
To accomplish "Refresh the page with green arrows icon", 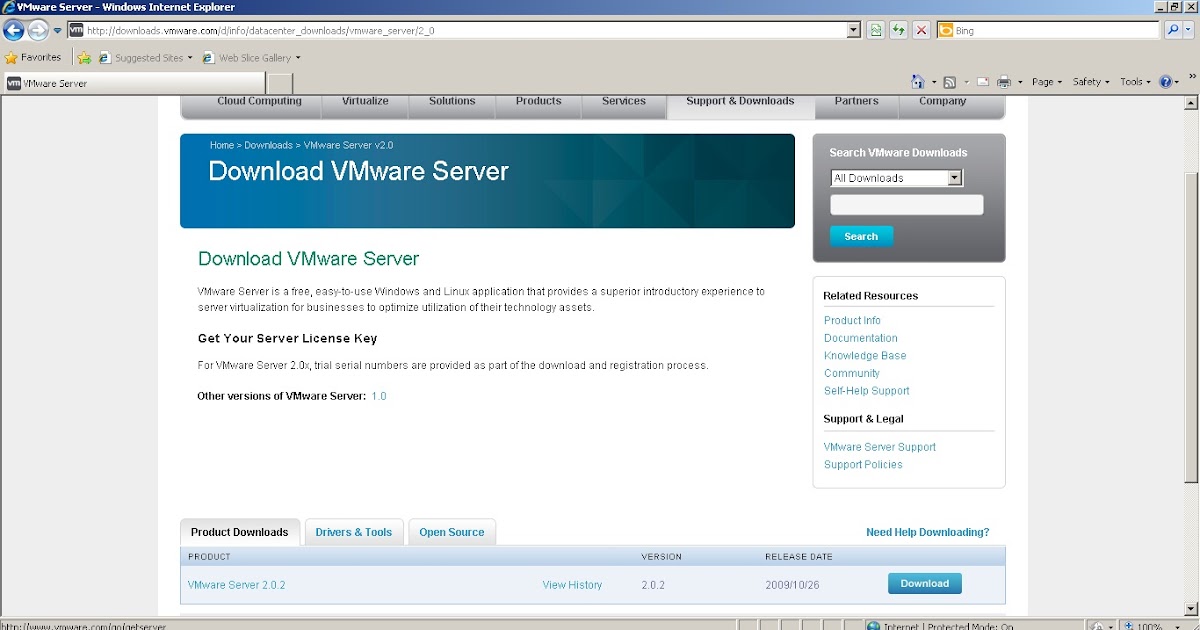I will [899, 31].
